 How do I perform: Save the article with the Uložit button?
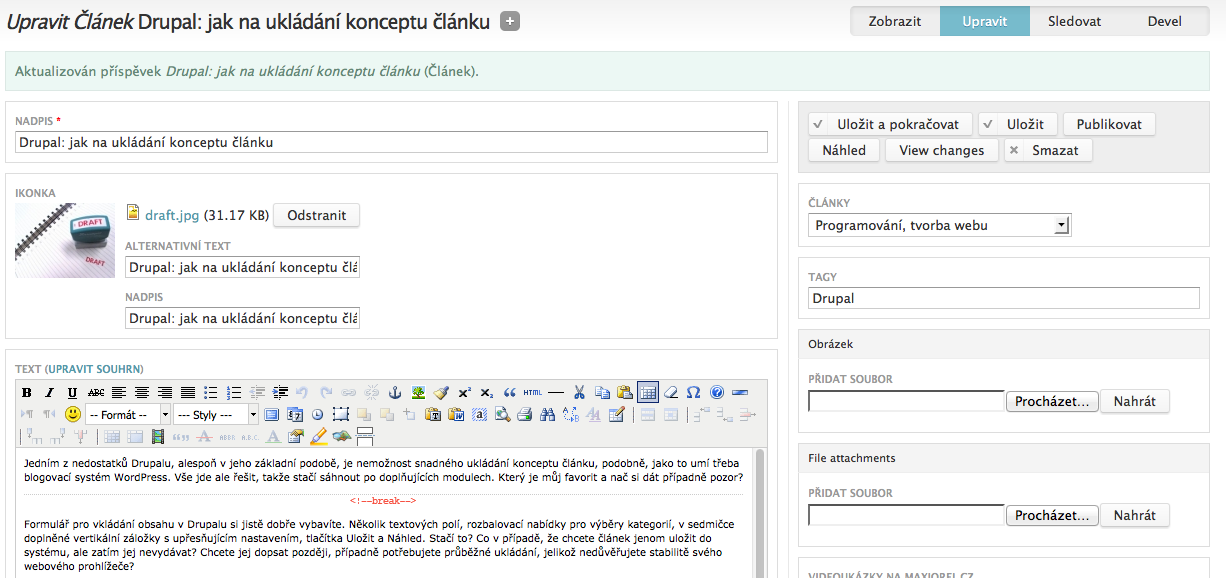pos(1017,124)
